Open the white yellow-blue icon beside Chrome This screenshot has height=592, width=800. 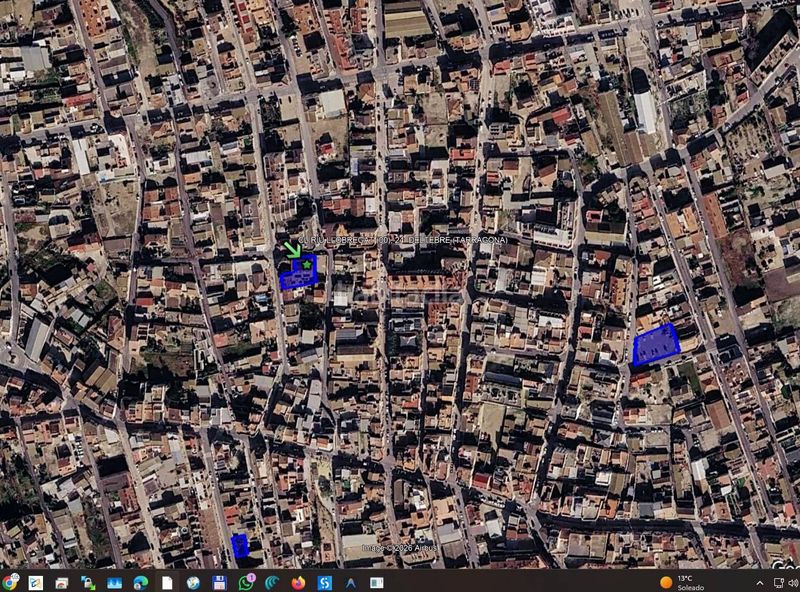pos(36,582)
